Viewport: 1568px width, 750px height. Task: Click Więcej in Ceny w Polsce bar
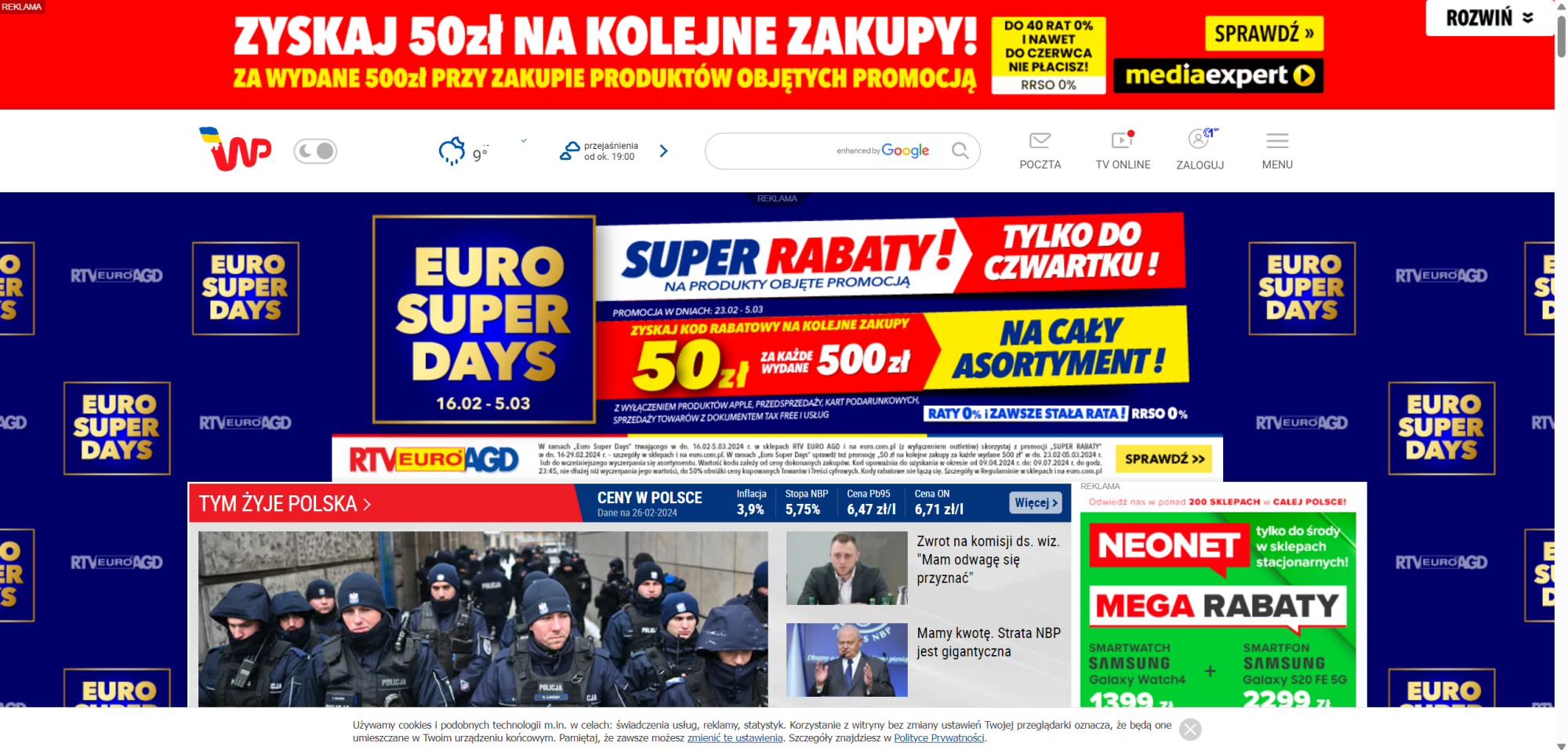point(1036,502)
